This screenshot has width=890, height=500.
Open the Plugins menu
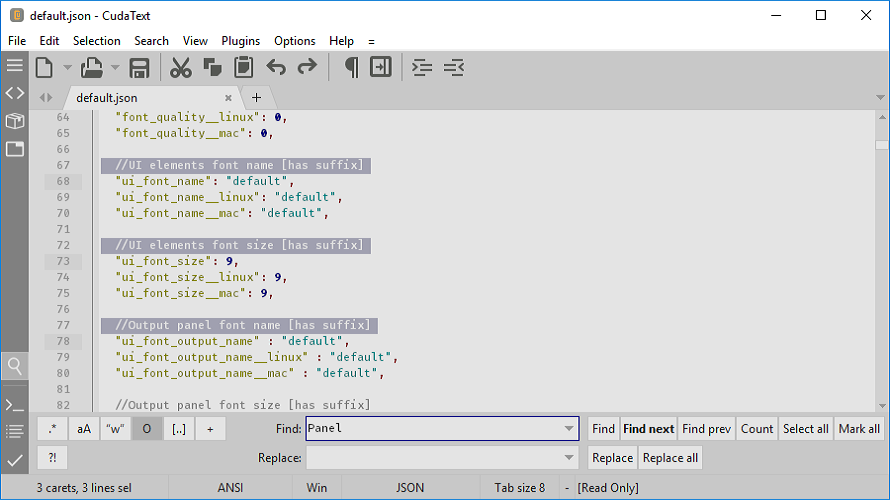[240, 41]
